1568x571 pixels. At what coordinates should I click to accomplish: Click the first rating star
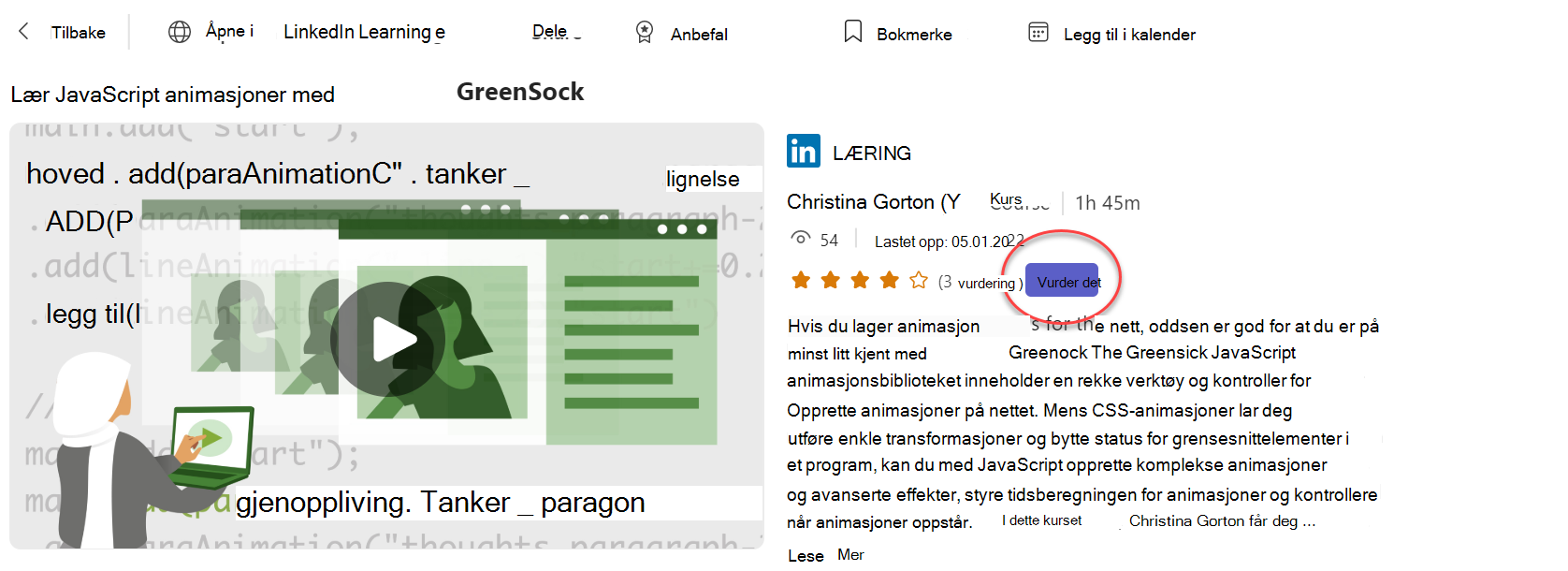(x=801, y=280)
